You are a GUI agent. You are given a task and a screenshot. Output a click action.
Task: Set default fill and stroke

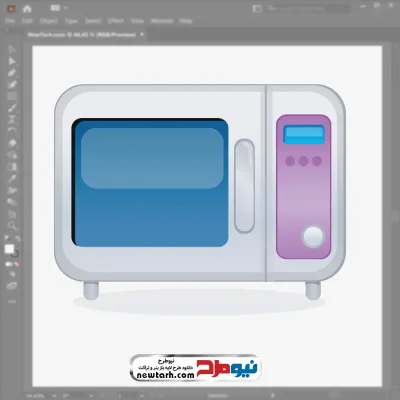point(7,239)
